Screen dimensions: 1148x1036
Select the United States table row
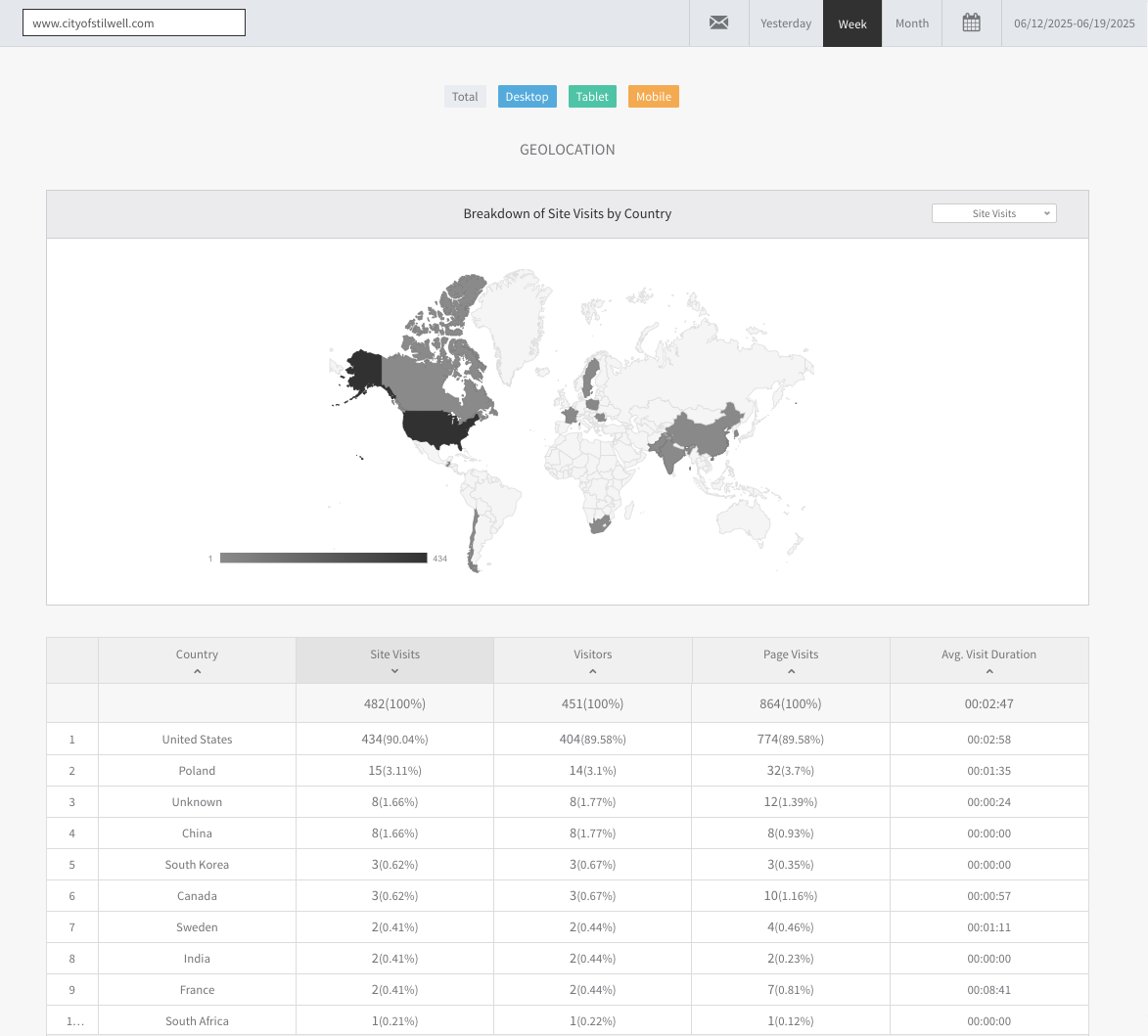point(568,739)
